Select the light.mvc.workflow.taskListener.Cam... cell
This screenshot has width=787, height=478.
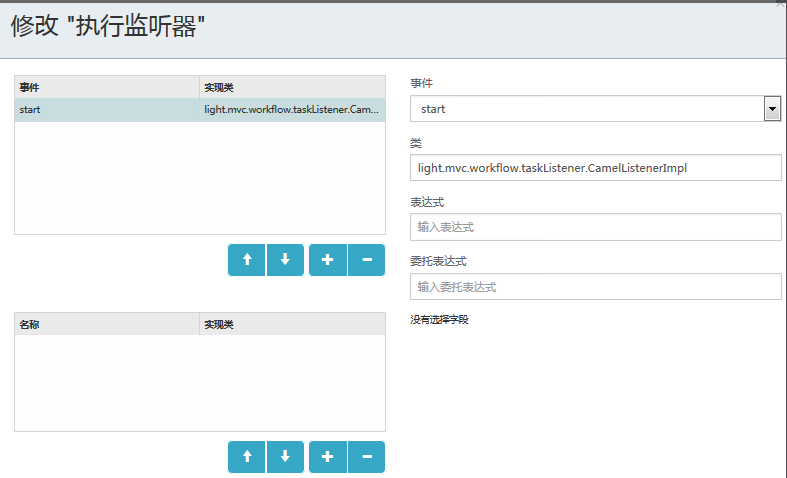[292, 109]
